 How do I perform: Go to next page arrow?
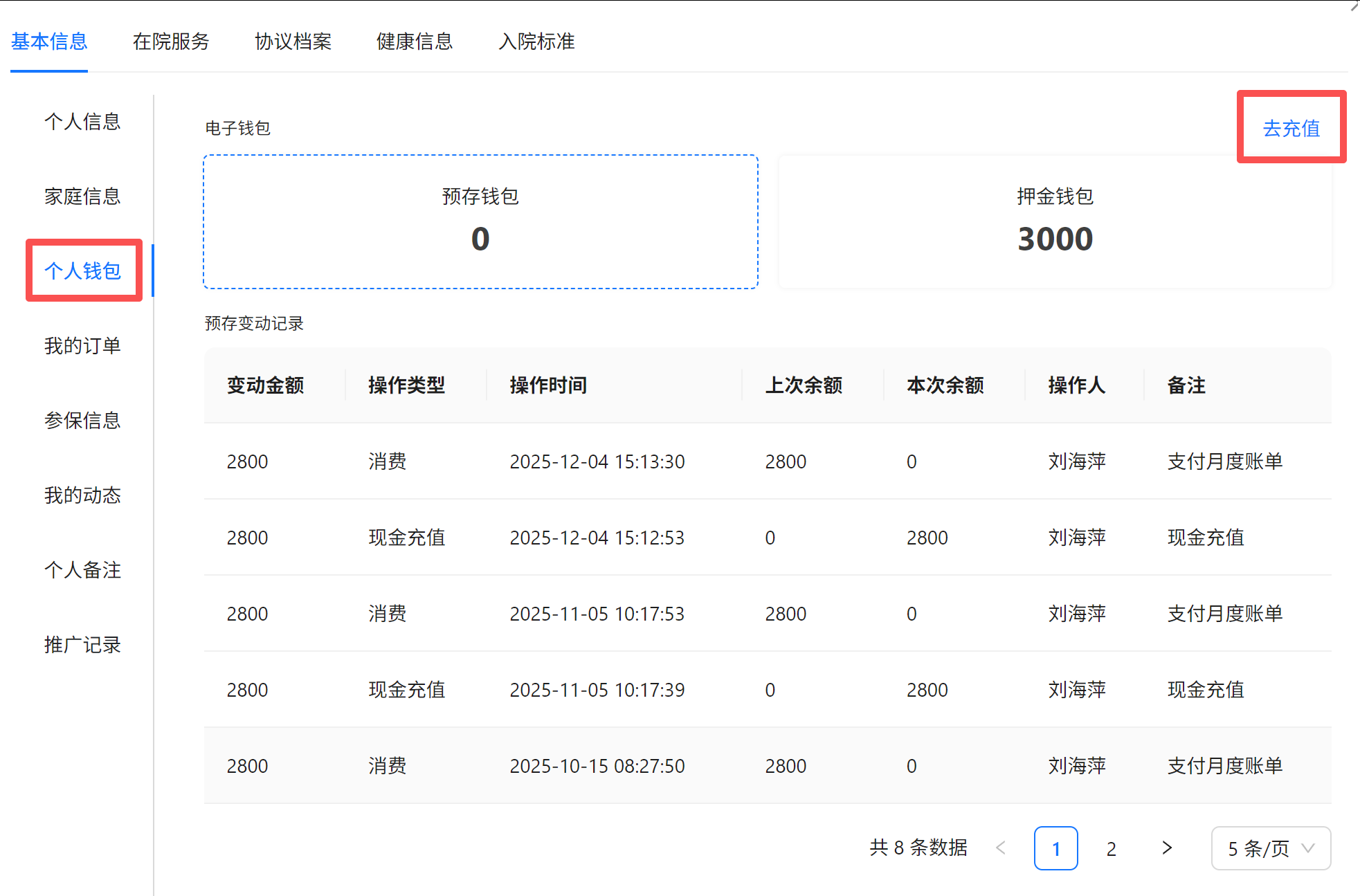1167,848
